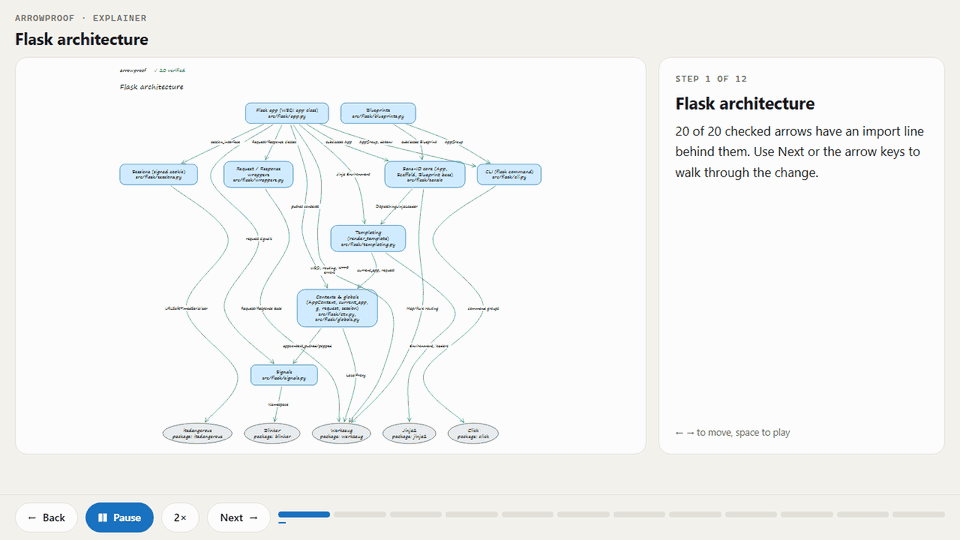The width and height of the screenshot is (960, 540).
Task: Select the Sessions (signed cookie) node
Action: tap(159, 174)
